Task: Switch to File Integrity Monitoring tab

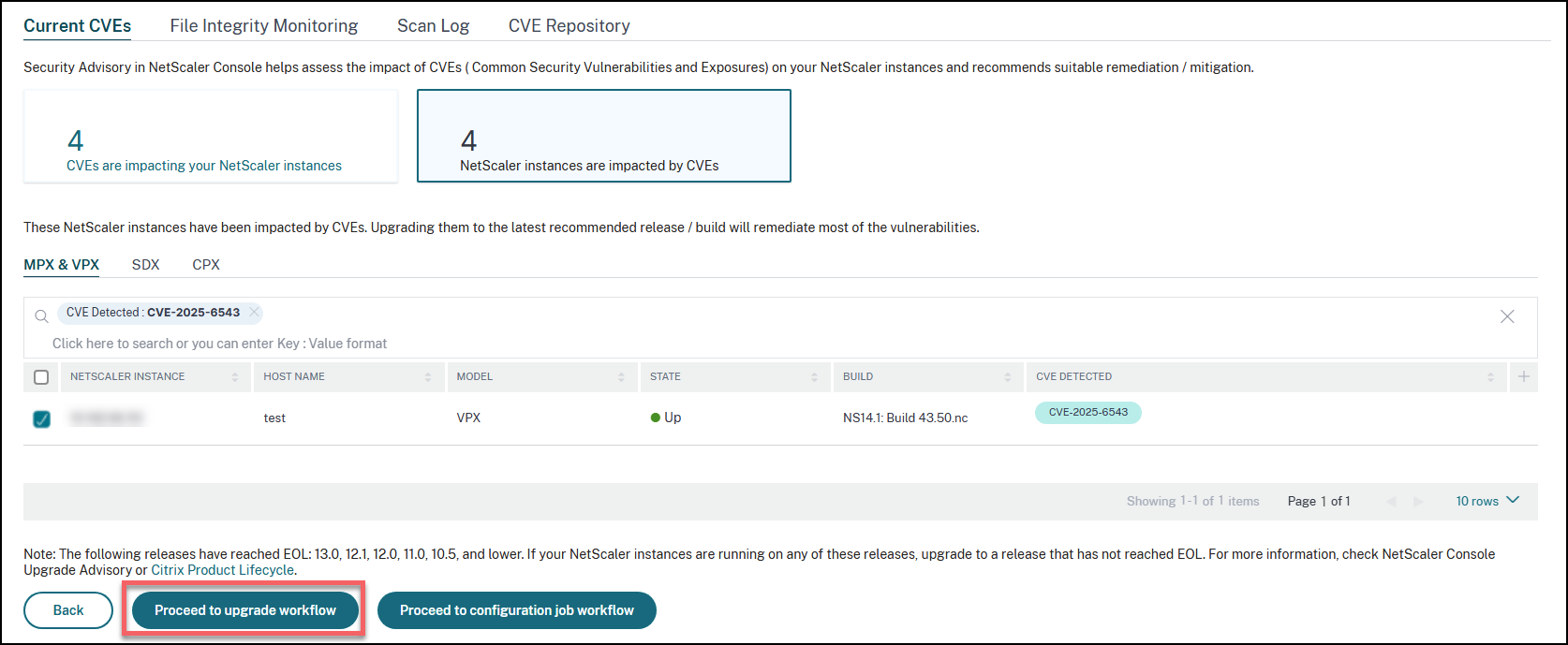Action: [x=264, y=26]
